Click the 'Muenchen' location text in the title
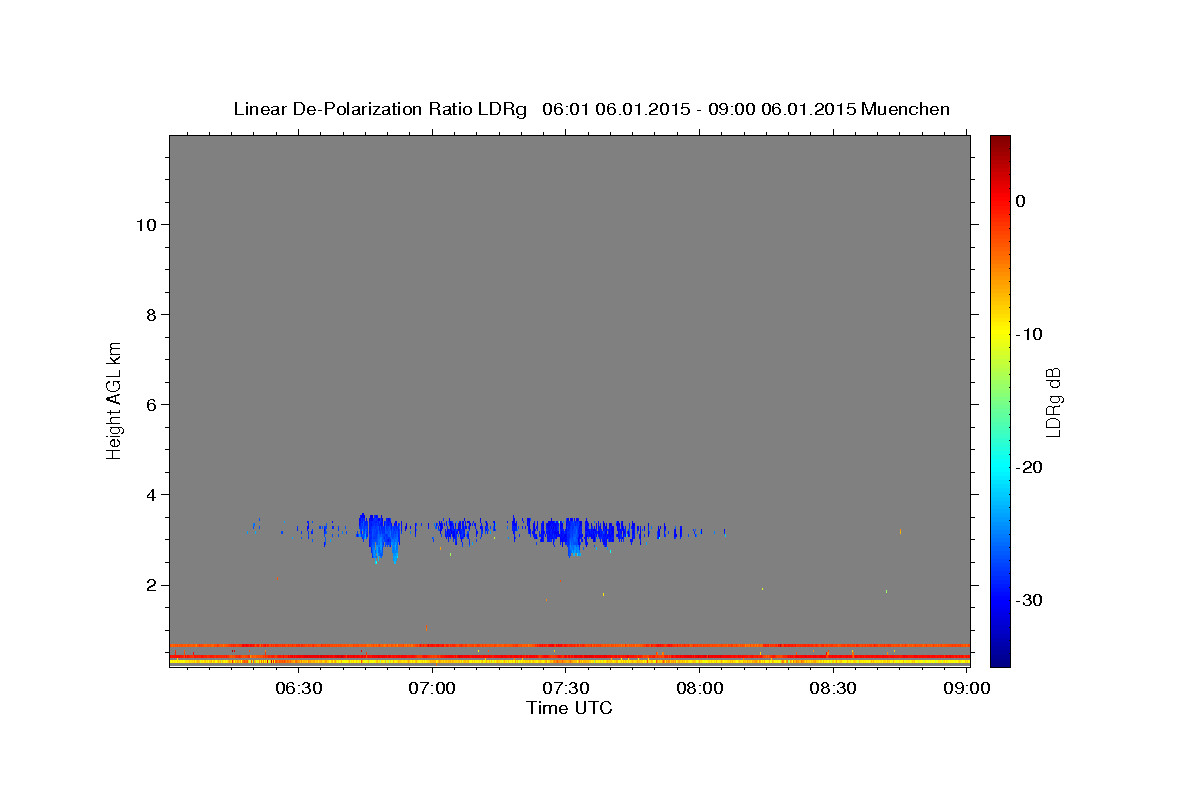 [x=907, y=109]
